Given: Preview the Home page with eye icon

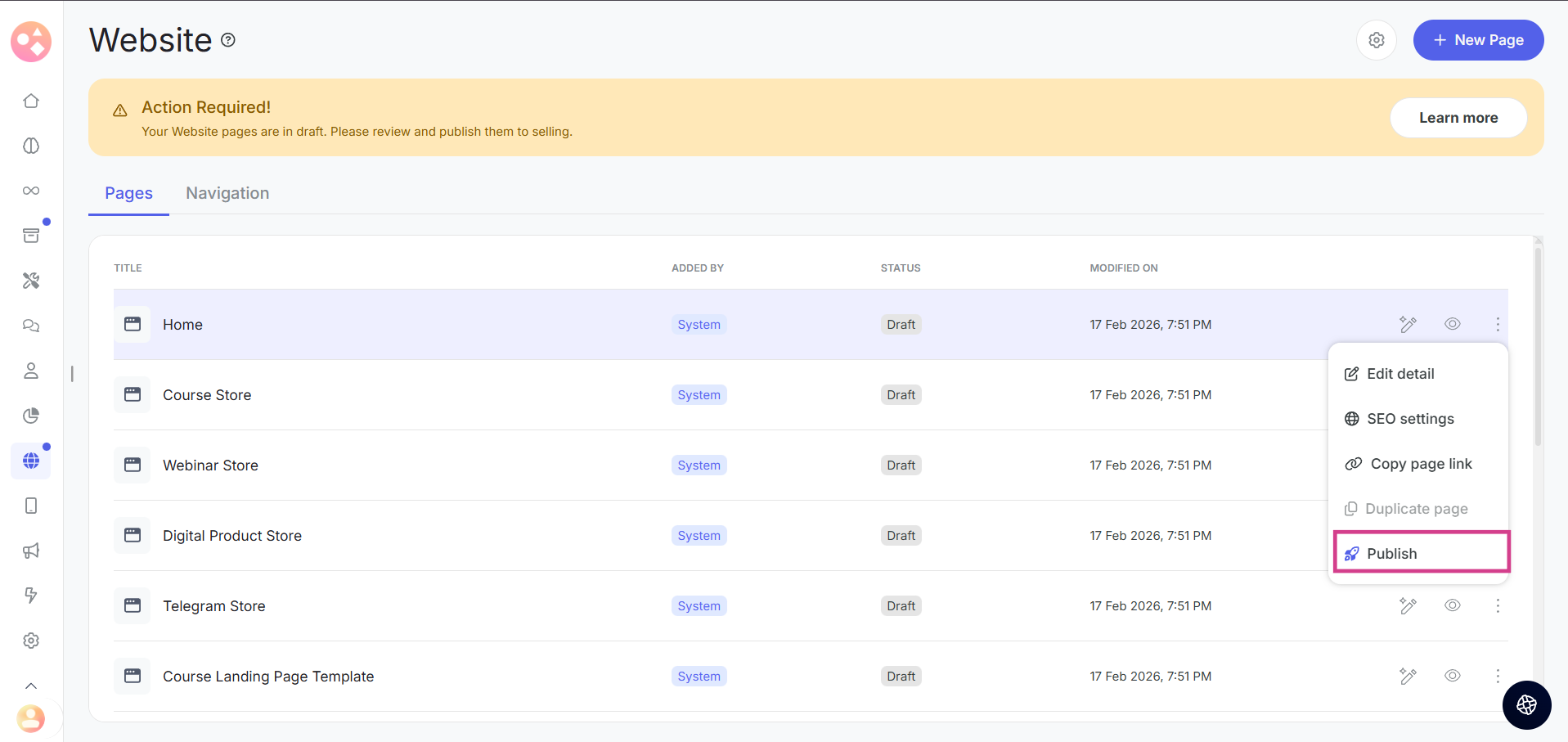Looking at the screenshot, I should click(1453, 324).
